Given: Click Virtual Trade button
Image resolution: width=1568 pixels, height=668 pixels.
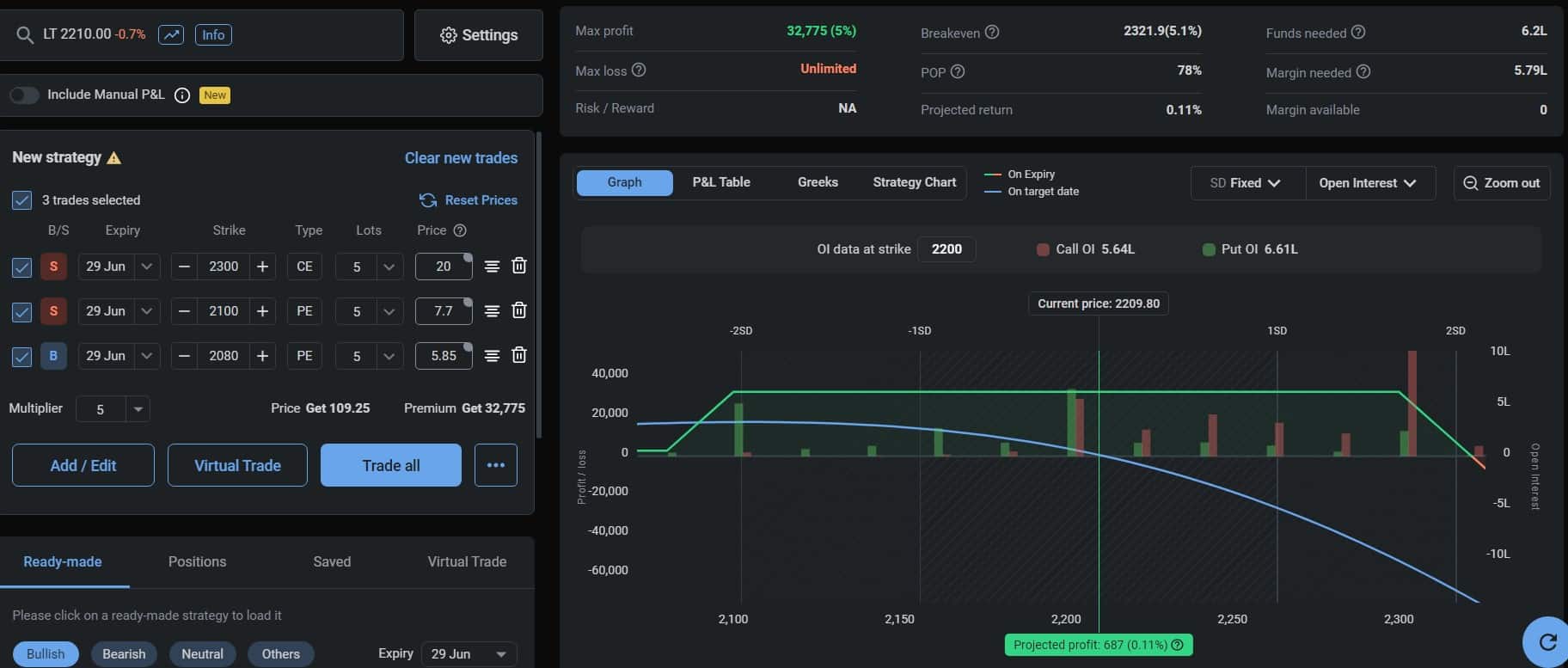Looking at the screenshot, I should click(237, 465).
